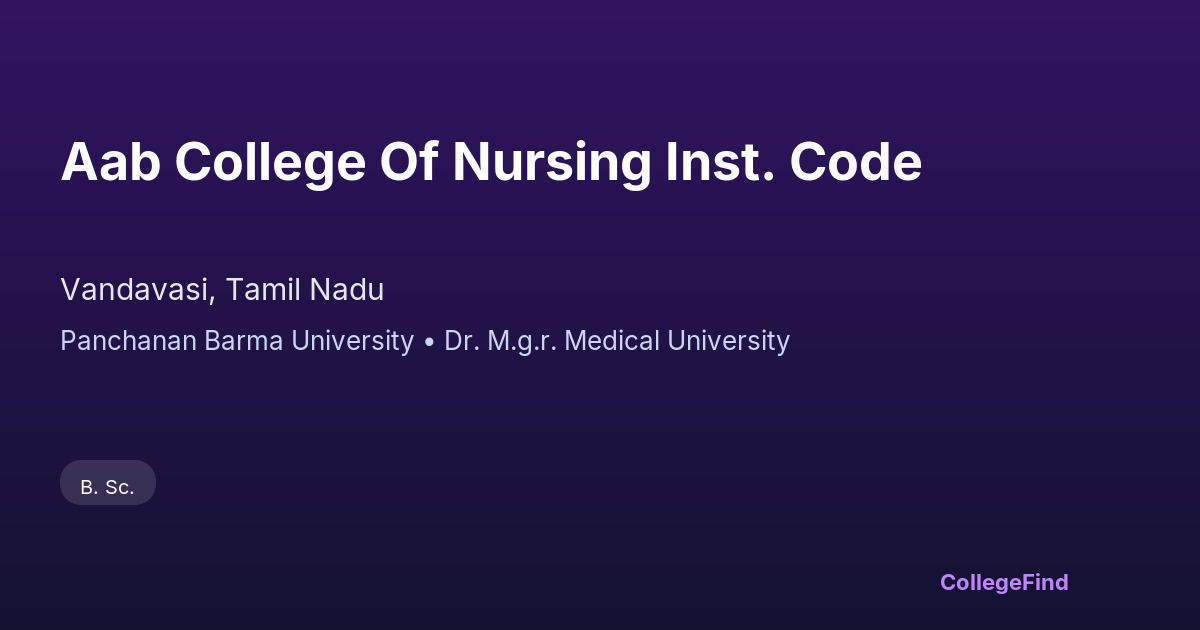Click the bullet separator between universities
Image resolution: width=1200 pixels, height=630 pixels.
[x=429, y=342]
